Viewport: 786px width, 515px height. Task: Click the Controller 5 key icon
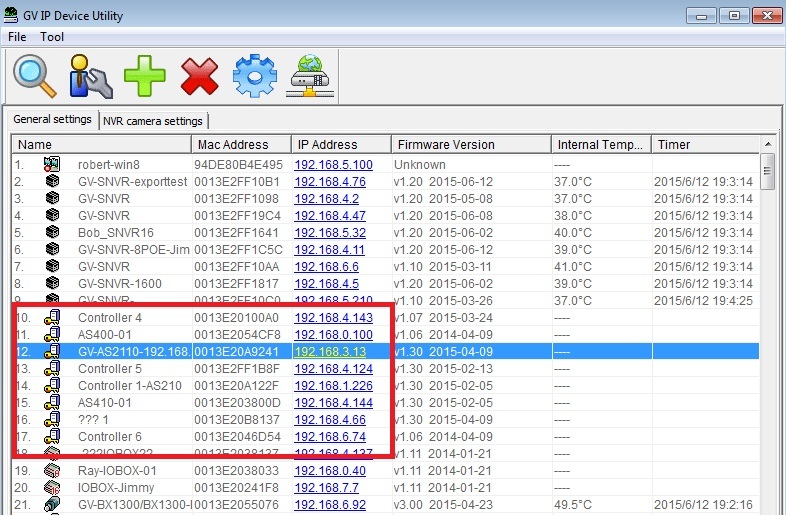pyautogui.click(x=52, y=369)
